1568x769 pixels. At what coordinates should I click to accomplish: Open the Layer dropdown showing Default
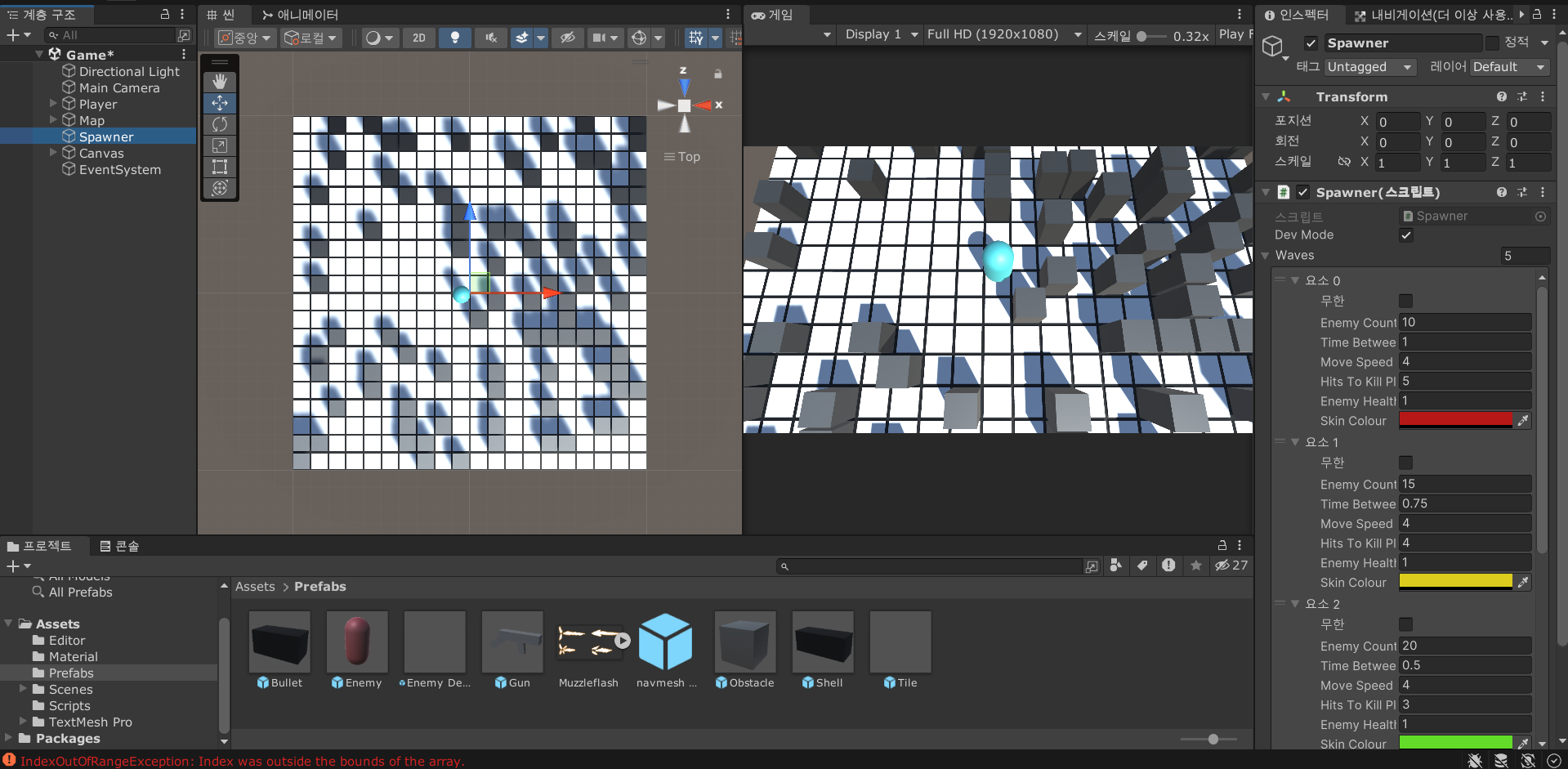(x=1509, y=67)
